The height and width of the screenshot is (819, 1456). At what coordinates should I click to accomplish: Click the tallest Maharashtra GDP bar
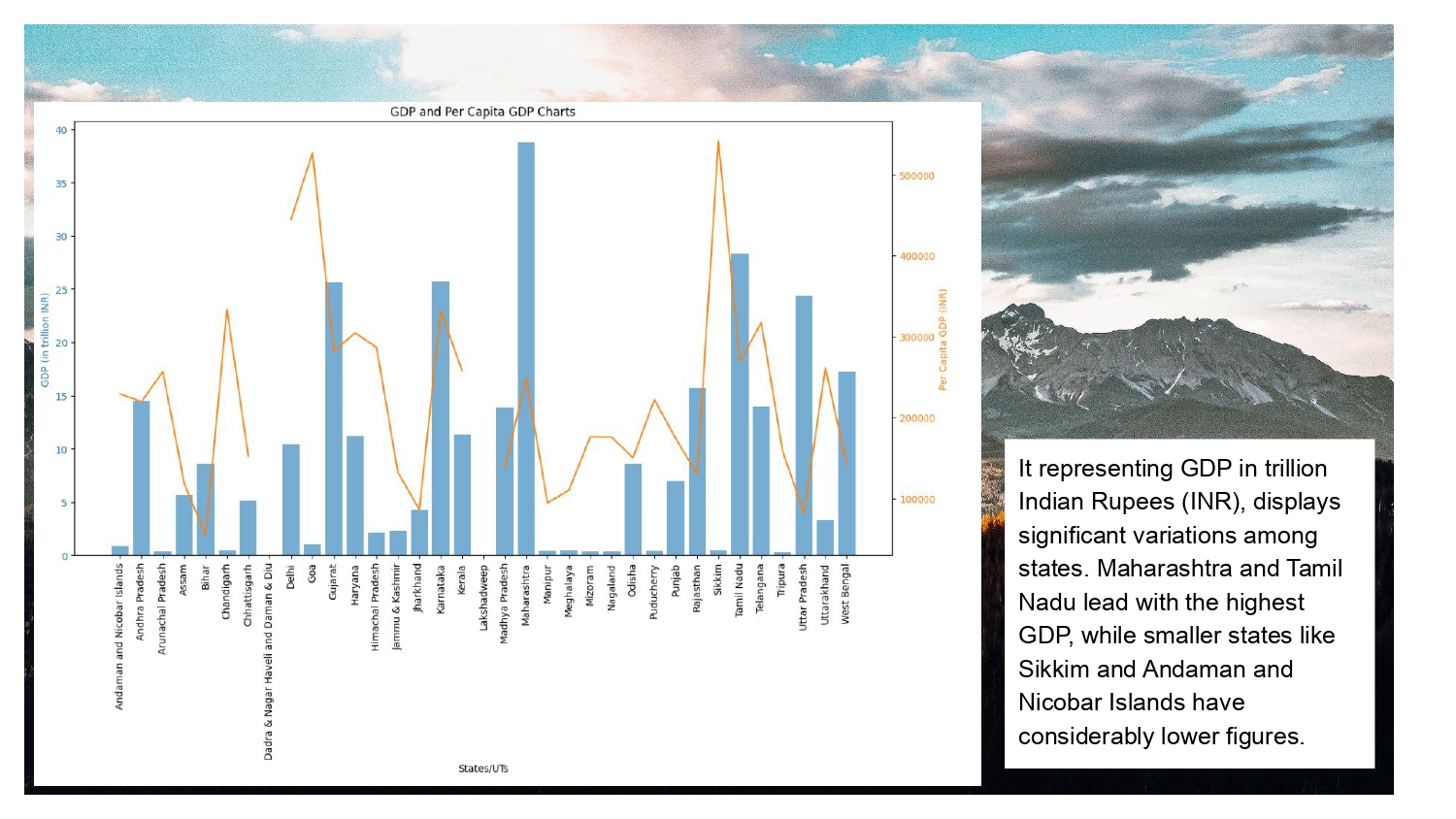click(x=526, y=349)
